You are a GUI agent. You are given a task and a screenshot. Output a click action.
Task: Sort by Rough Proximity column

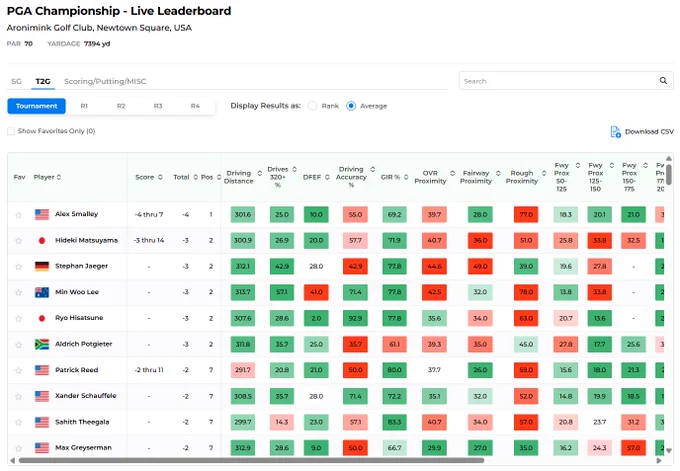(544, 173)
